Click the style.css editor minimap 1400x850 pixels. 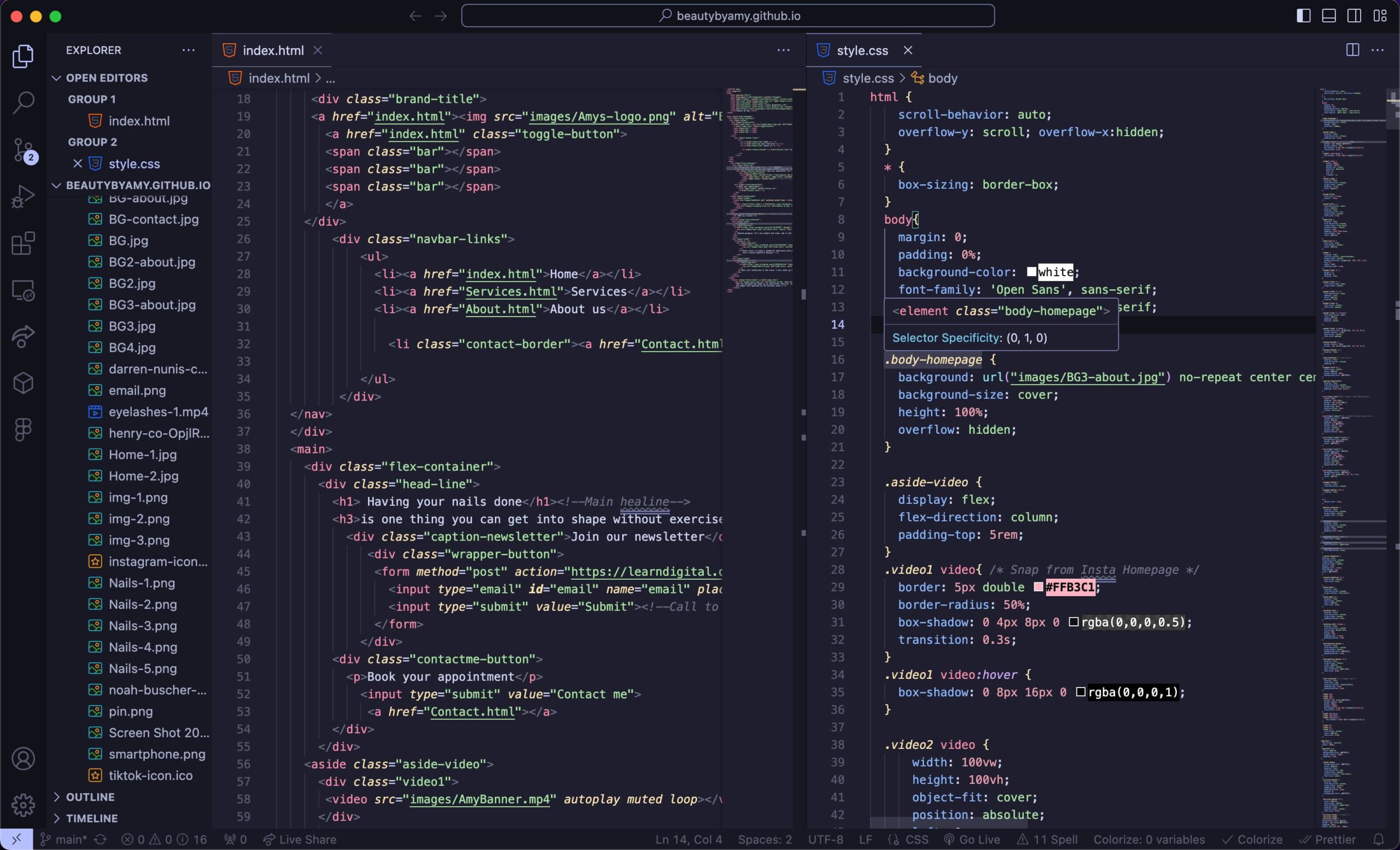pos(1354,457)
